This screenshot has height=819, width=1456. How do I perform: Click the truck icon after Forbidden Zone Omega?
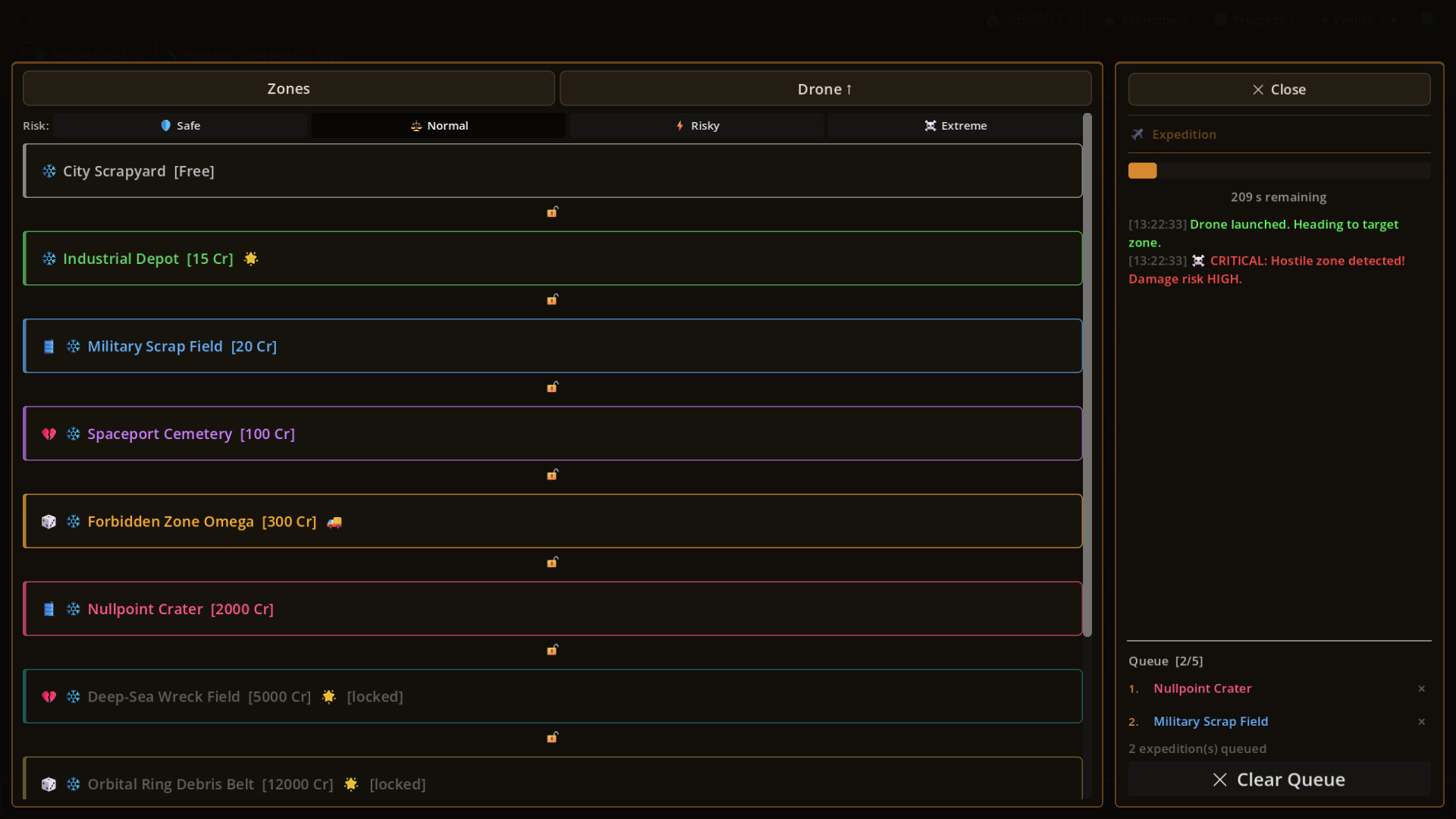click(334, 522)
